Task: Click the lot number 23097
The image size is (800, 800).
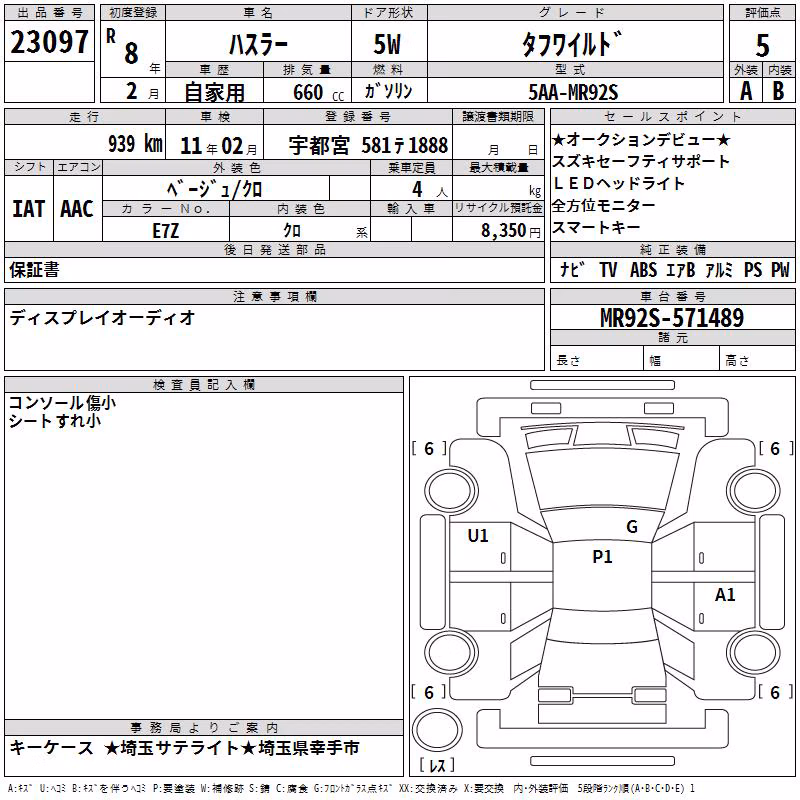Action: 49,42
